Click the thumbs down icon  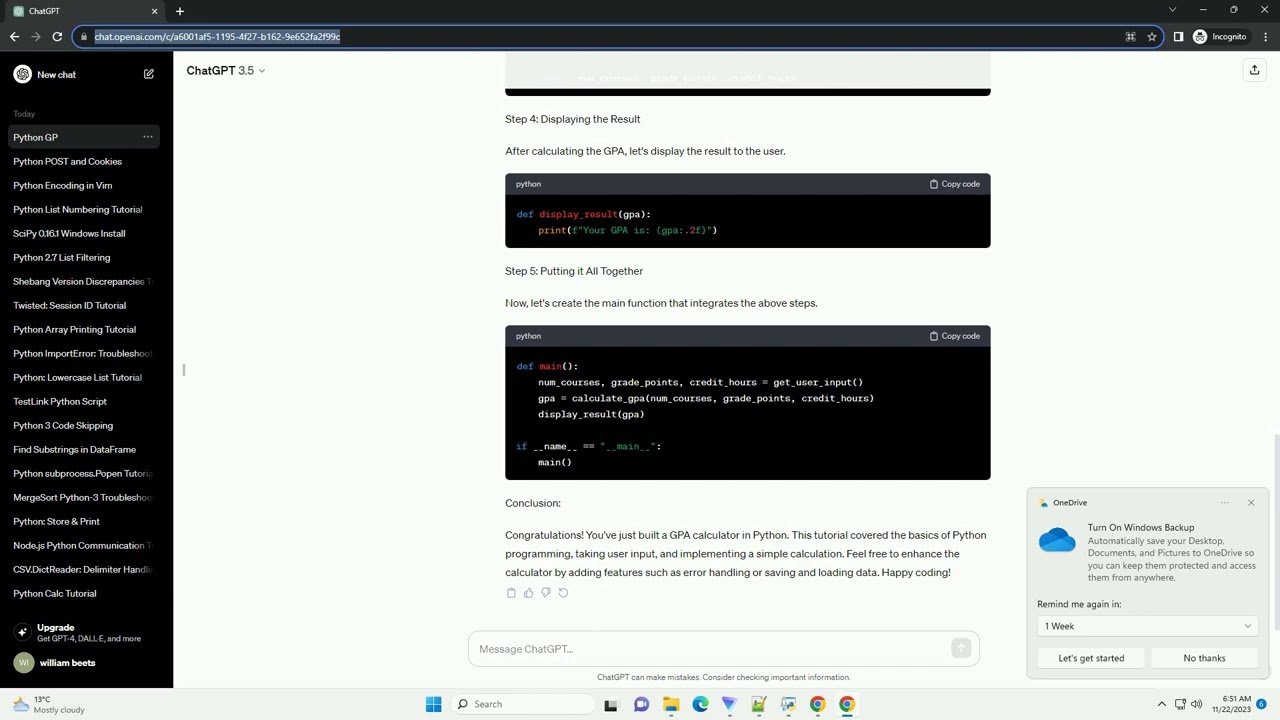tap(546, 593)
